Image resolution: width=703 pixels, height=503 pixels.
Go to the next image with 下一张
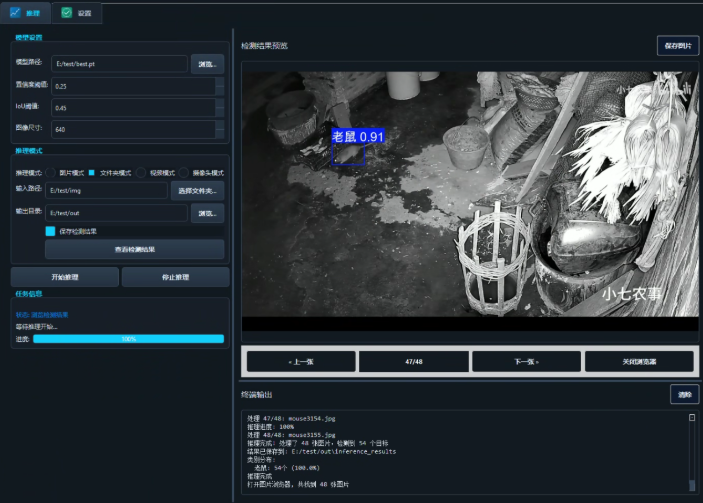[526, 361]
